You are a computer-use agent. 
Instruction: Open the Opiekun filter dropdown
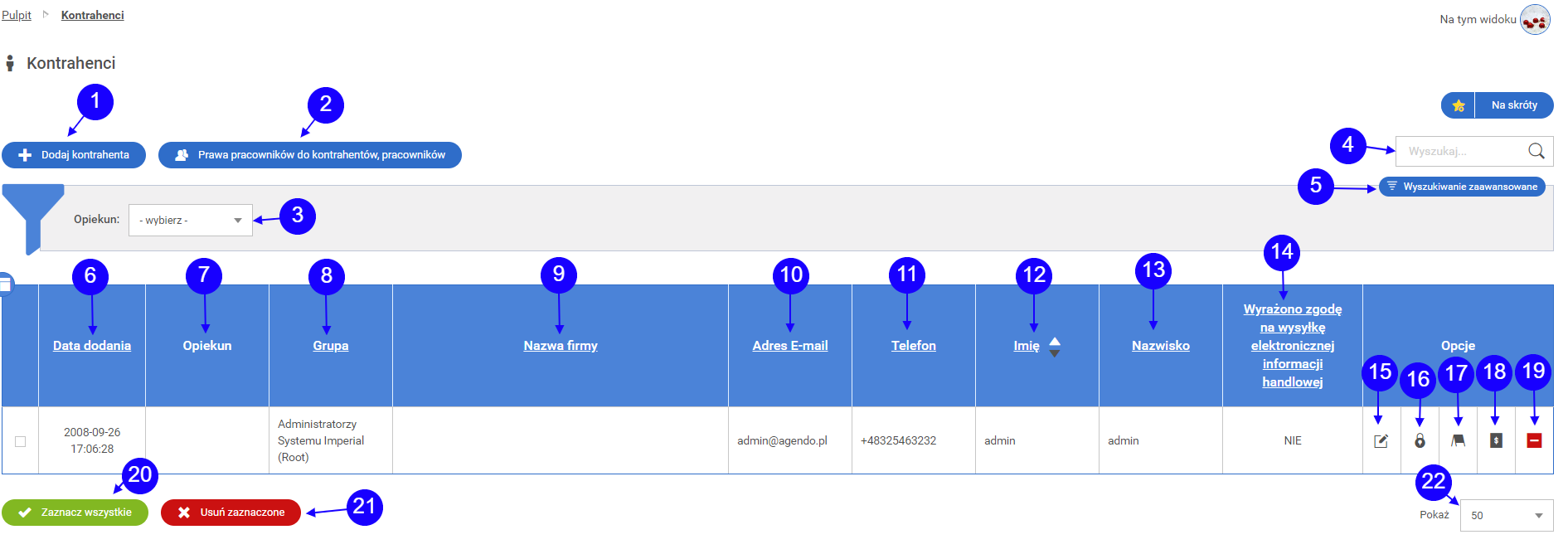[190, 221]
